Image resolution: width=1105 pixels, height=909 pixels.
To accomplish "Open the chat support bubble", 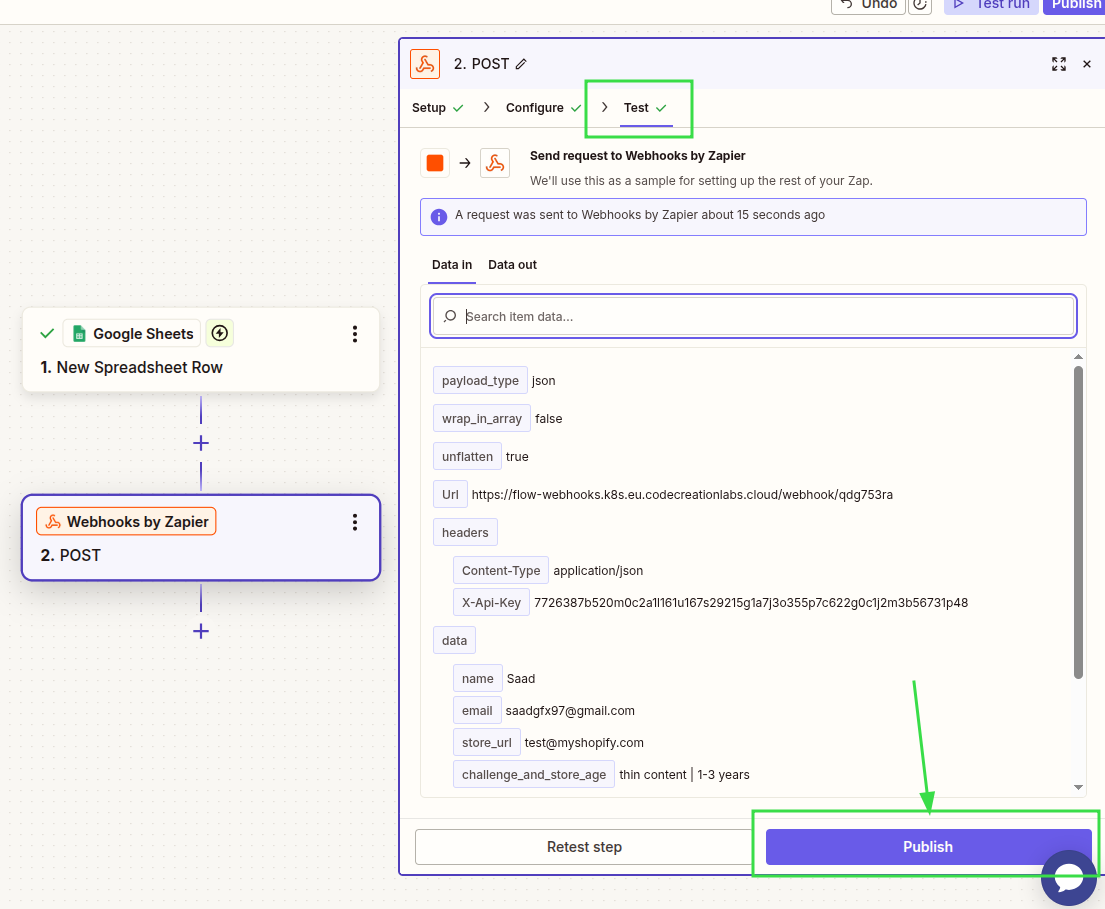I will pyautogui.click(x=1068, y=878).
